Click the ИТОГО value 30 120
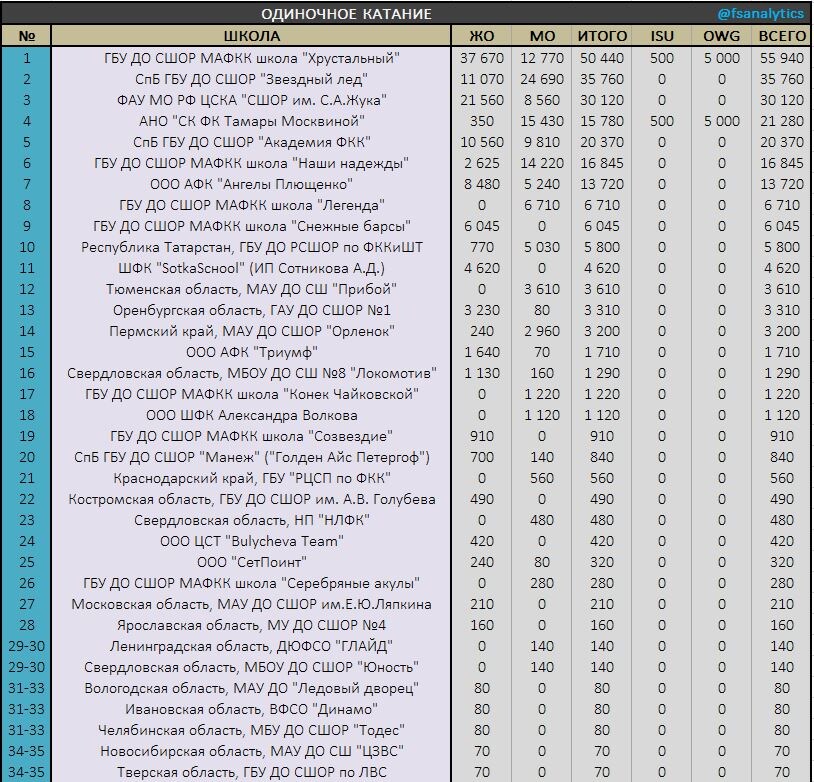 click(602, 100)
